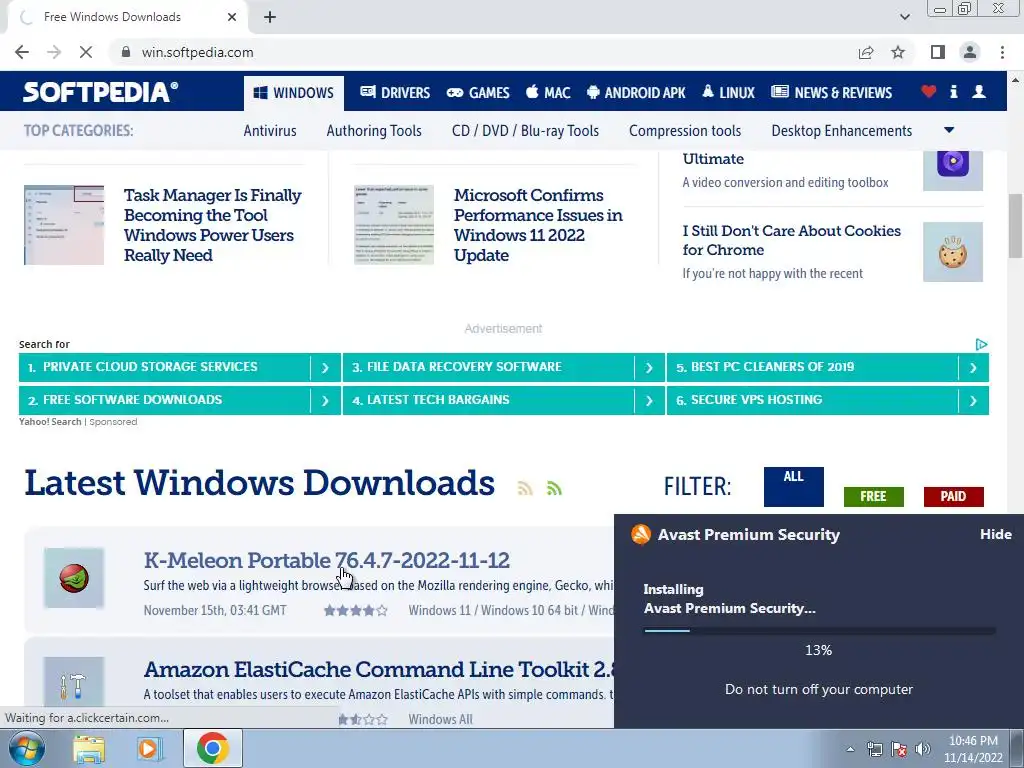Open Private Cloud Storage Services ad
Screen dimensions: 1024x768
click(150, 367)
